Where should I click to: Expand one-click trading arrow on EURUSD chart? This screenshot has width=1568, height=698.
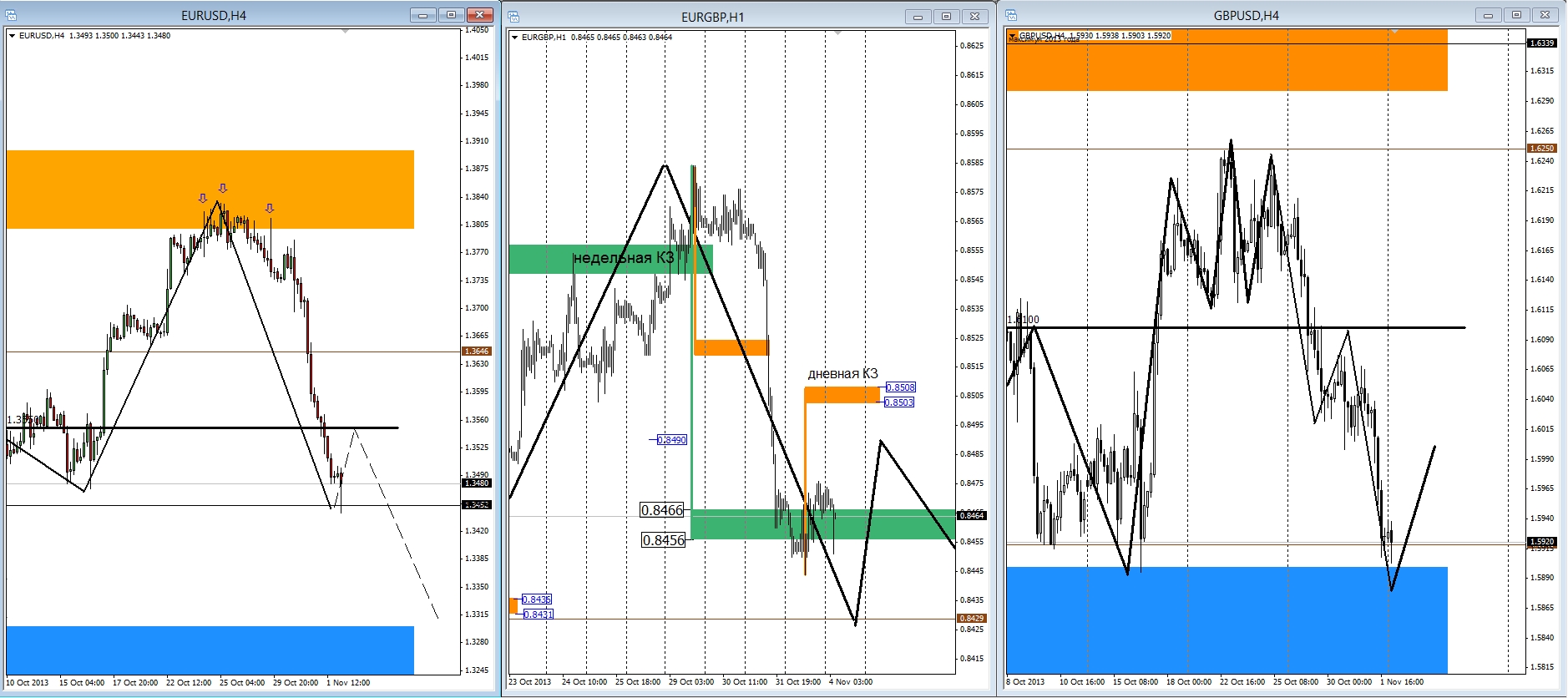[12, 36]
